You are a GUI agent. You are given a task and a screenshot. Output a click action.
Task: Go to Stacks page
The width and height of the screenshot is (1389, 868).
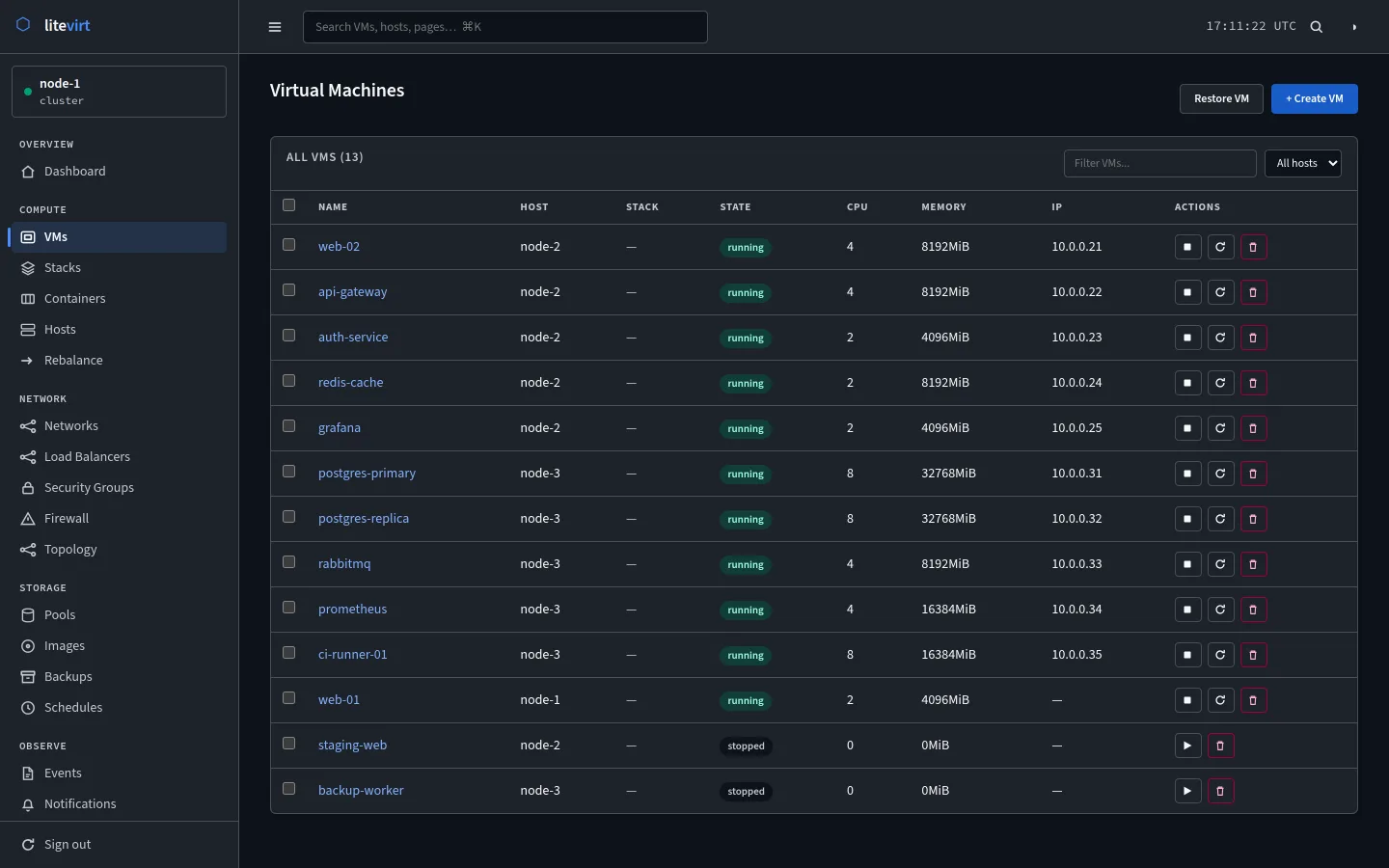[x=117, y=268]
